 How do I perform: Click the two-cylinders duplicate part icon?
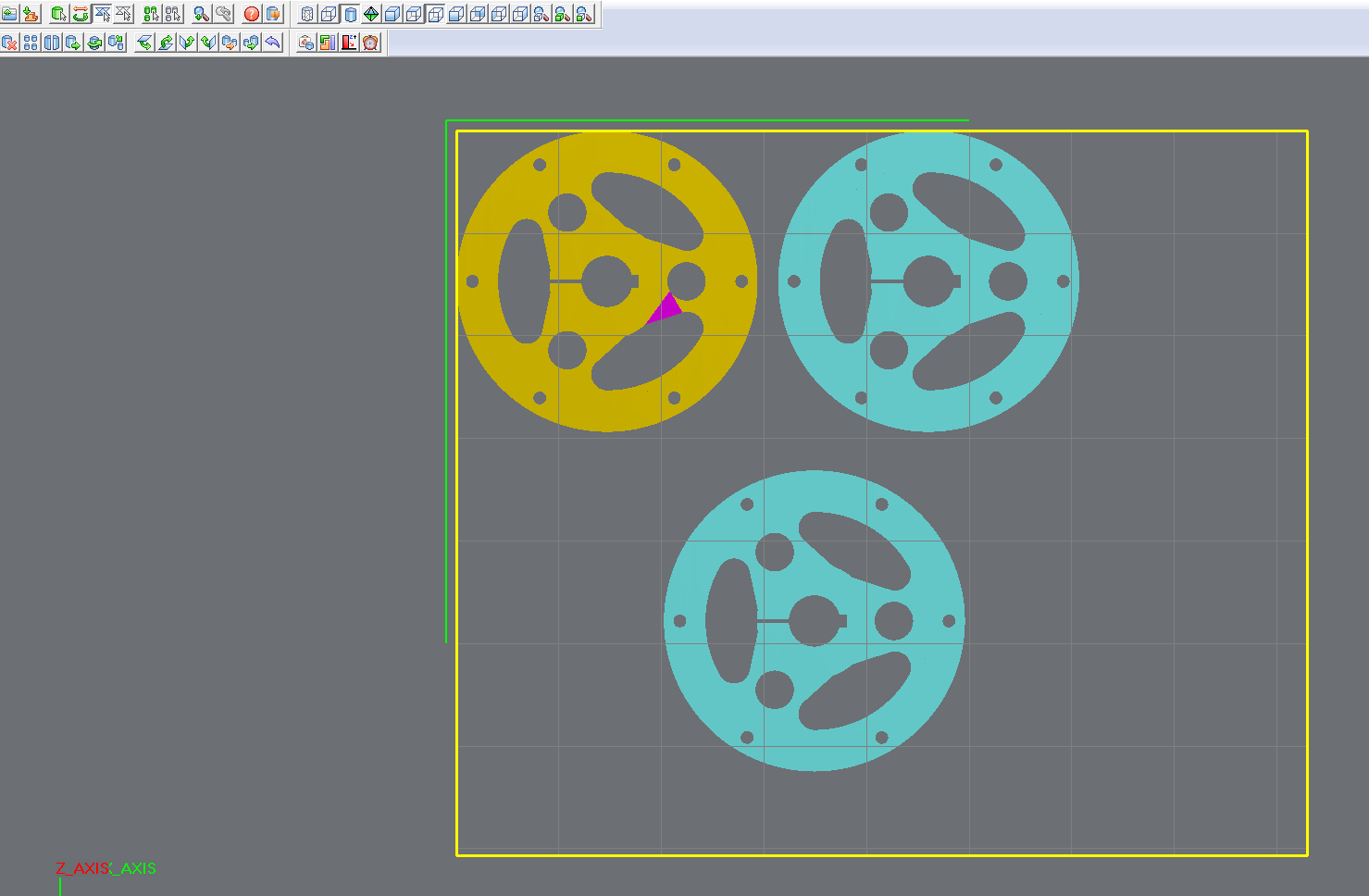52,43
